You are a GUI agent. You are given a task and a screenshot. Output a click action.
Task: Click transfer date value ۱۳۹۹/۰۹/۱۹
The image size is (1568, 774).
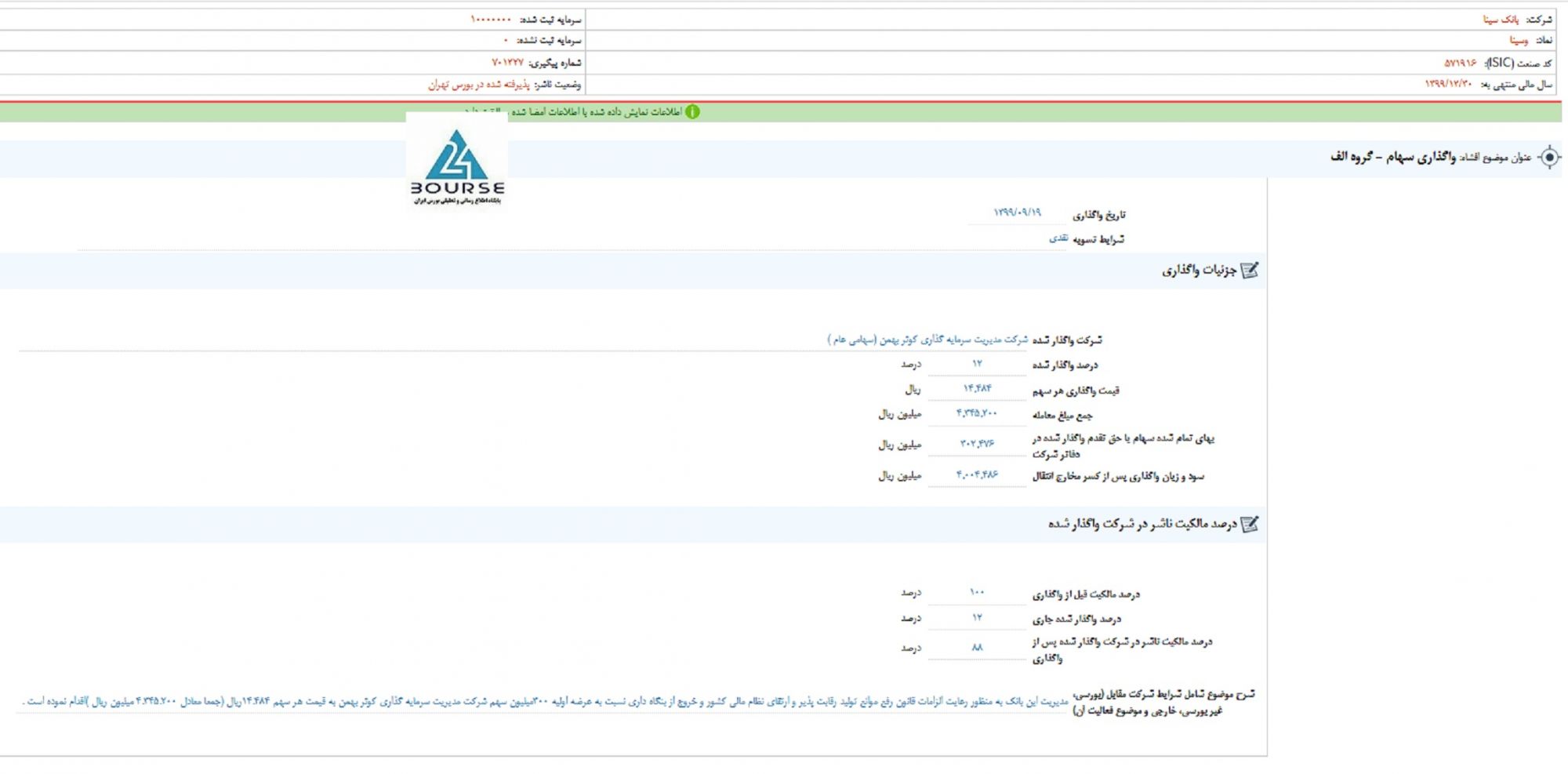(x=1017, y=213)
